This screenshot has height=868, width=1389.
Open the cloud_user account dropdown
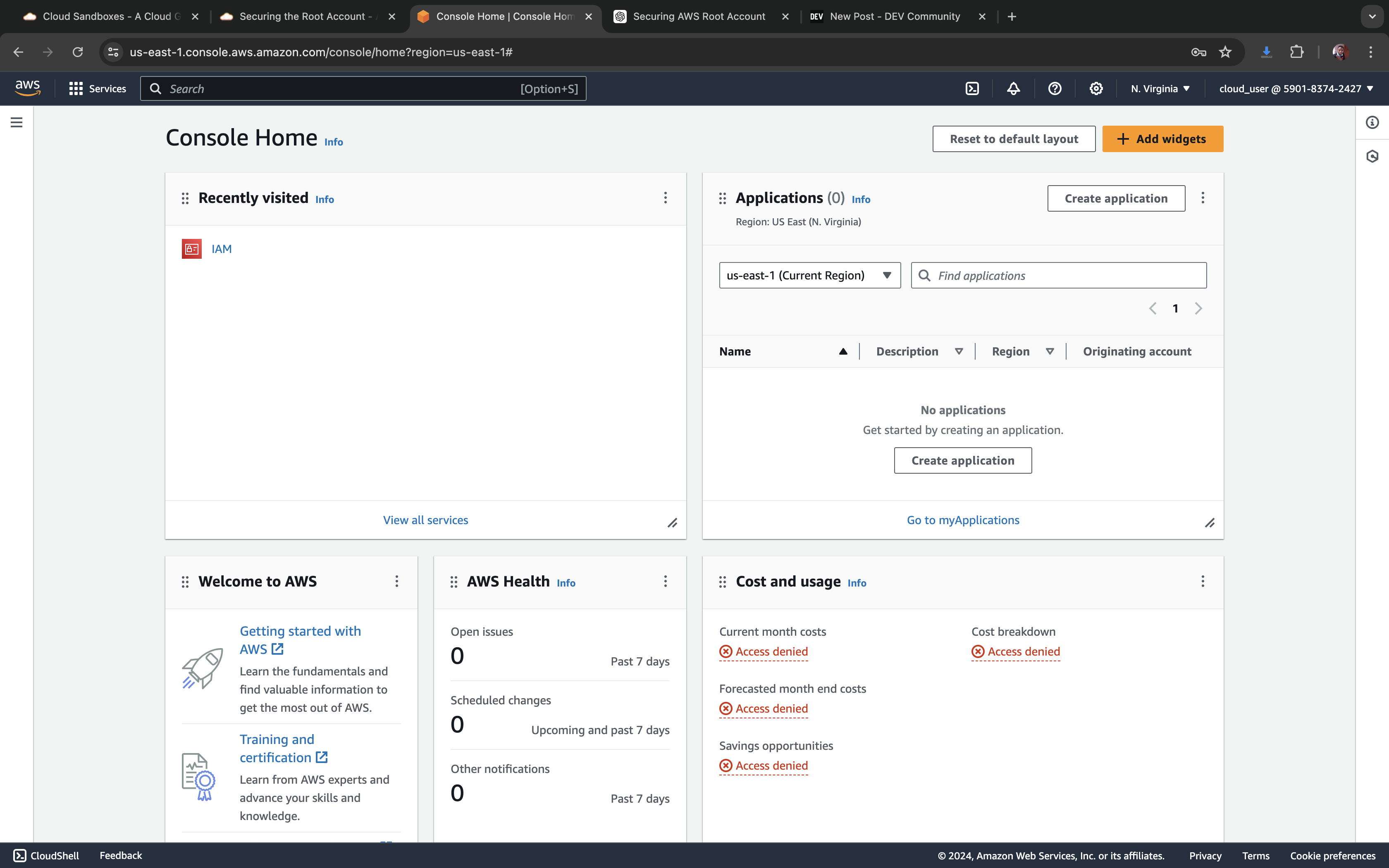pos(1296,88)
